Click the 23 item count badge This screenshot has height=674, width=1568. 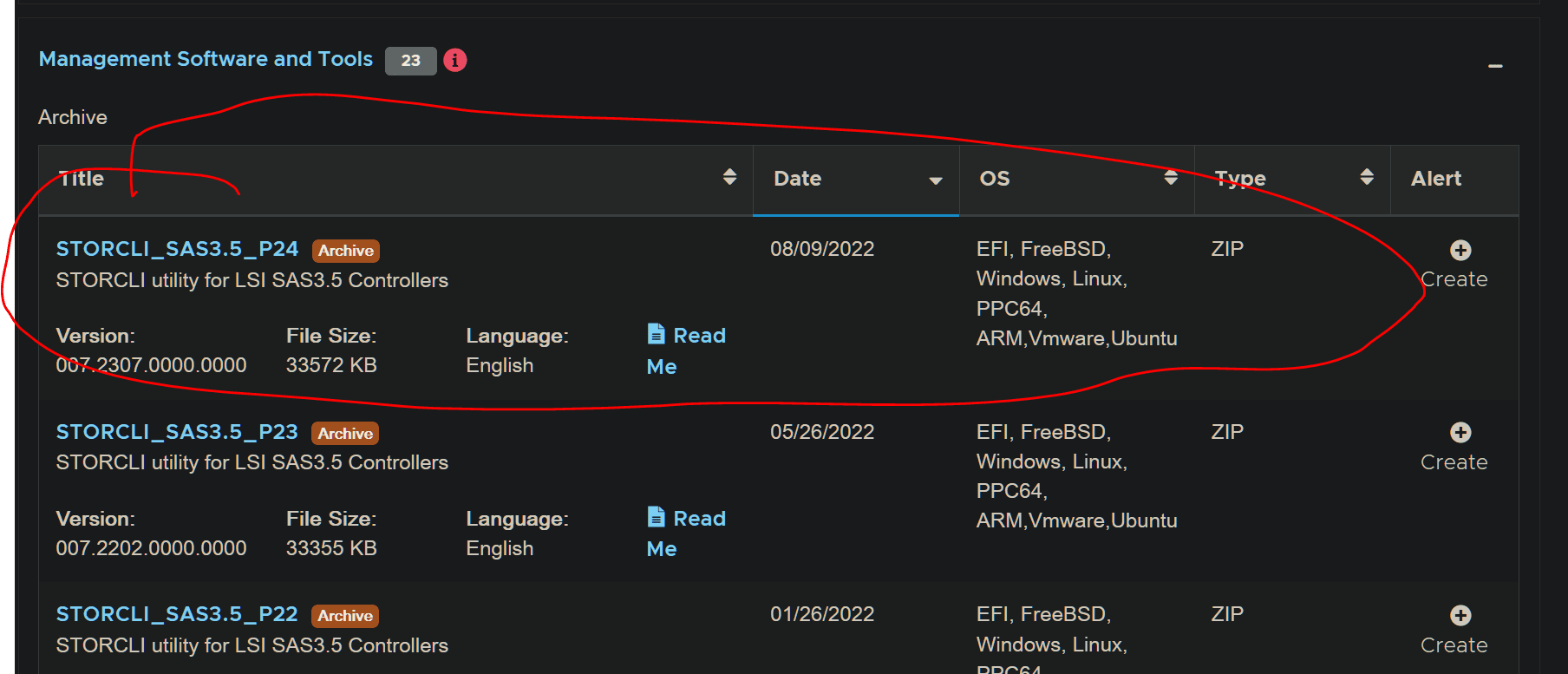410,61
